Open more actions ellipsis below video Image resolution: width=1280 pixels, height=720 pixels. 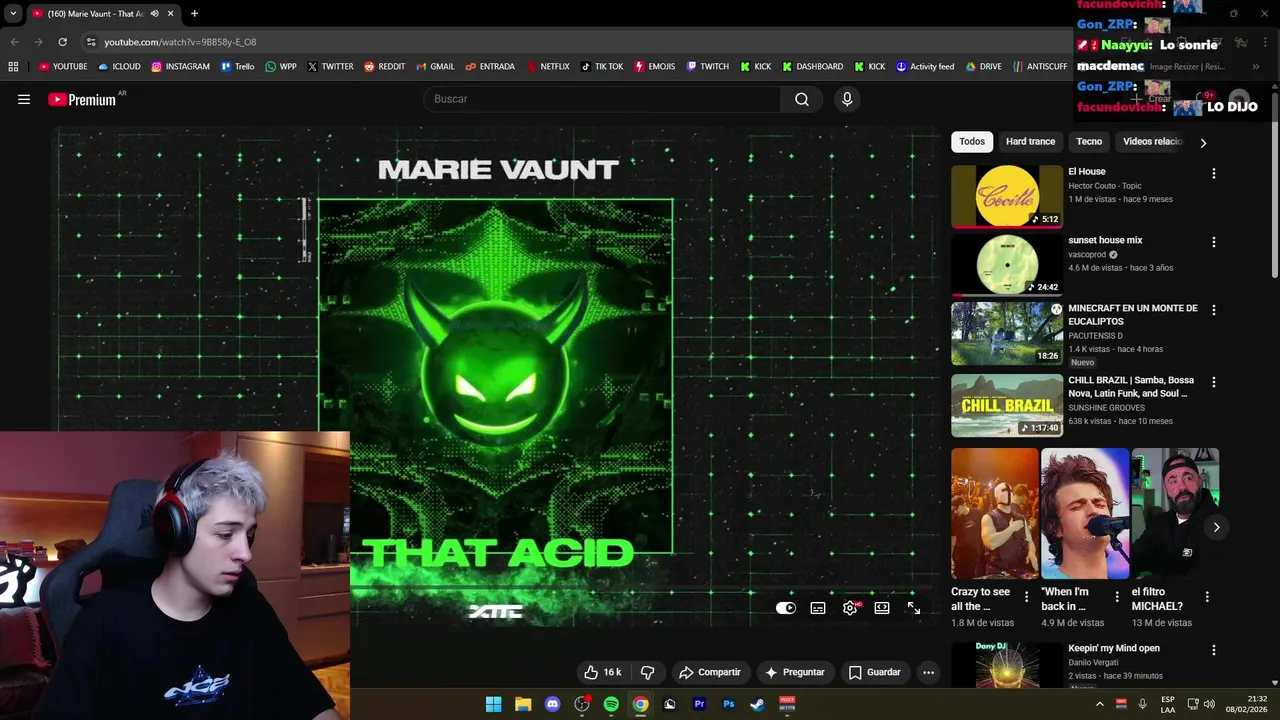coord(928,672)
